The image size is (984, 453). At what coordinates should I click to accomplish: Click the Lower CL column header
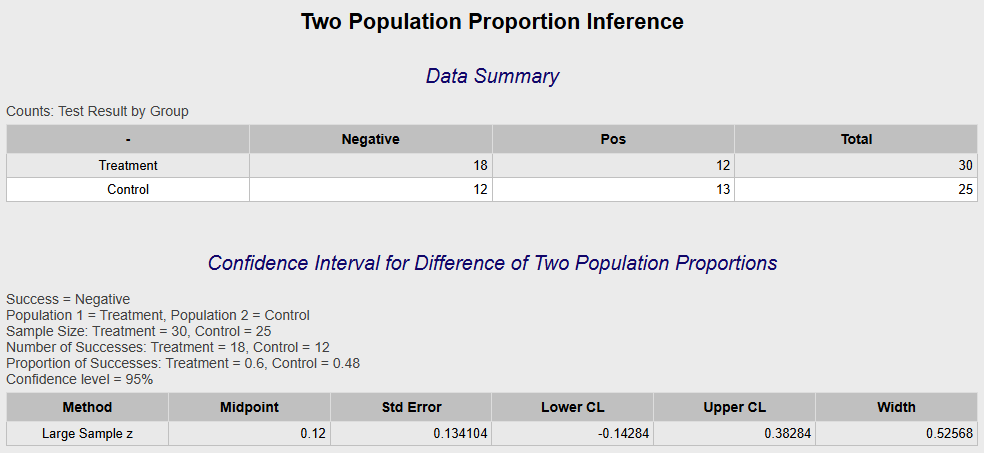click(x=572, y=407)
